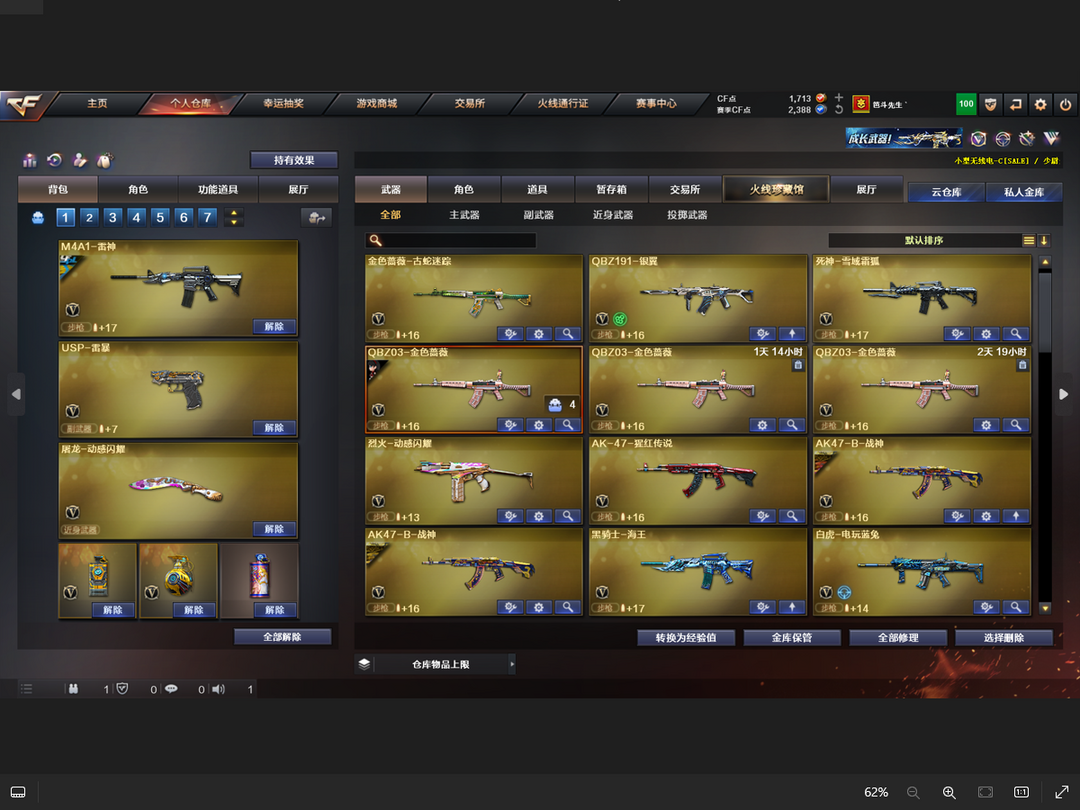
Task: Click the backpack share/export icon
Action: coord(317,218)
